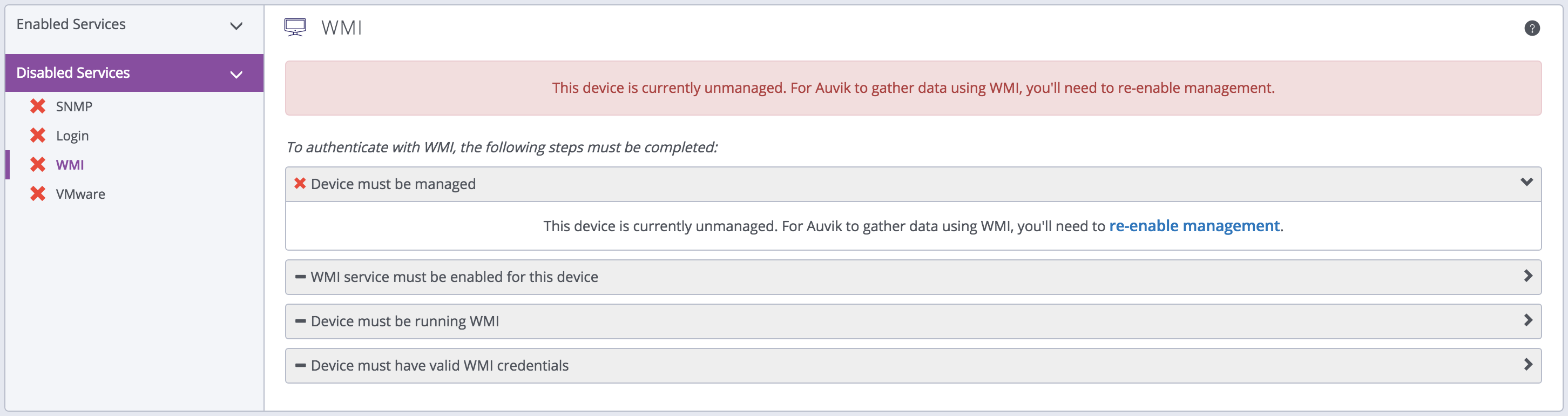The image size is (1568, 416).
Task: Click the minus icon on WMI service enabled row
Action: tap(299, 277)
